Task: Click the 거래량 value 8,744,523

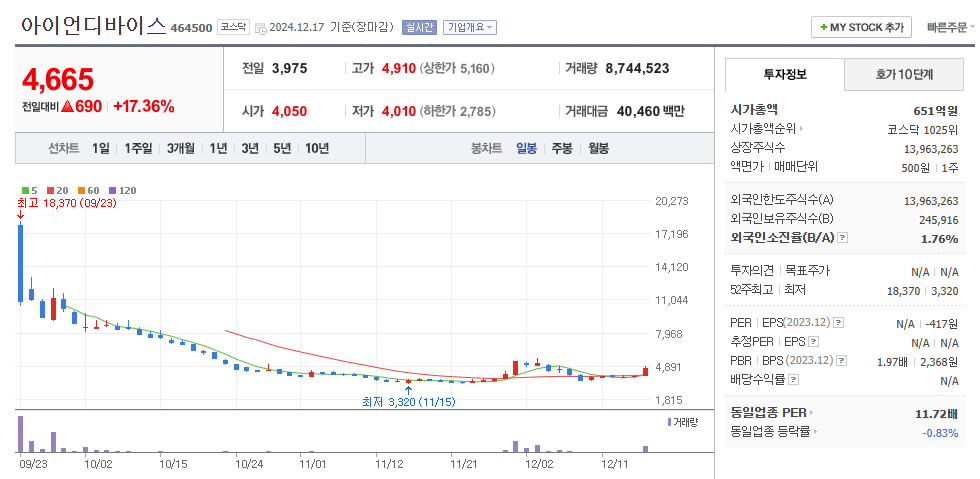Action: click(637, 68)
